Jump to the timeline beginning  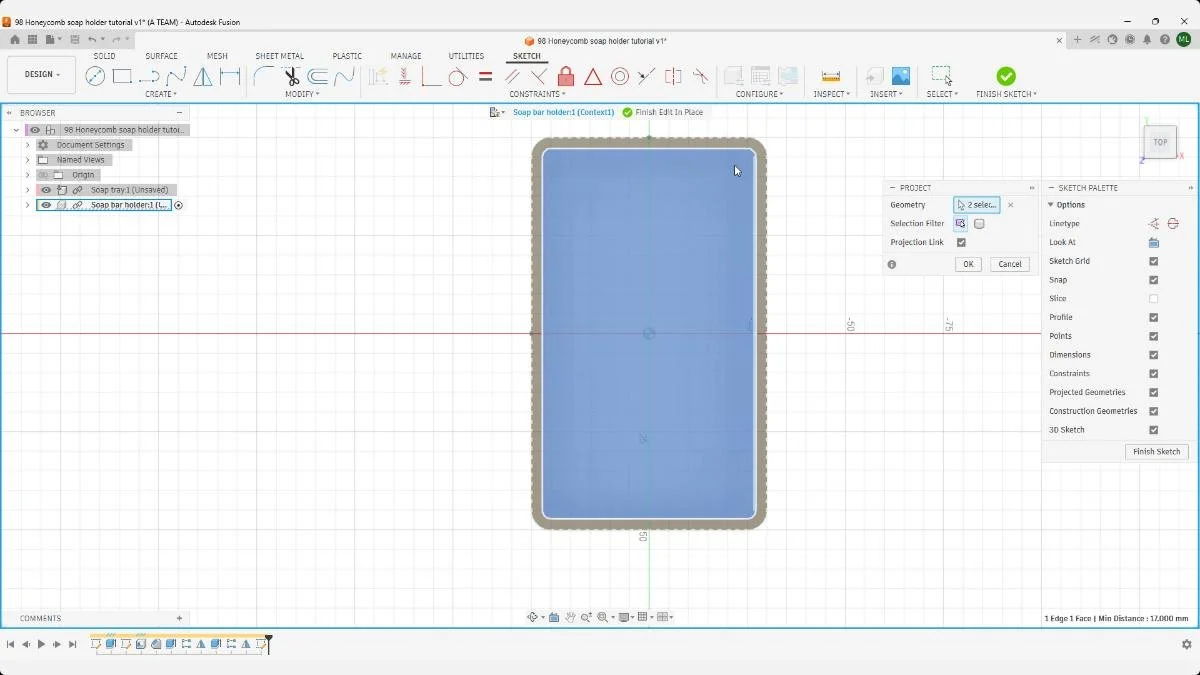(x=10, y=645)
